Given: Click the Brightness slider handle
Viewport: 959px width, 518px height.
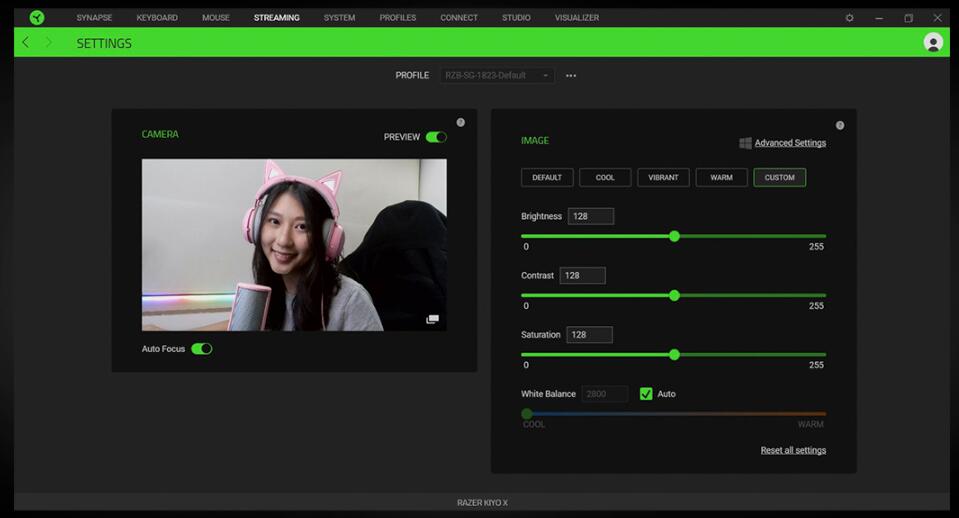Looking at the screenshot, I should tap(674, 236).
